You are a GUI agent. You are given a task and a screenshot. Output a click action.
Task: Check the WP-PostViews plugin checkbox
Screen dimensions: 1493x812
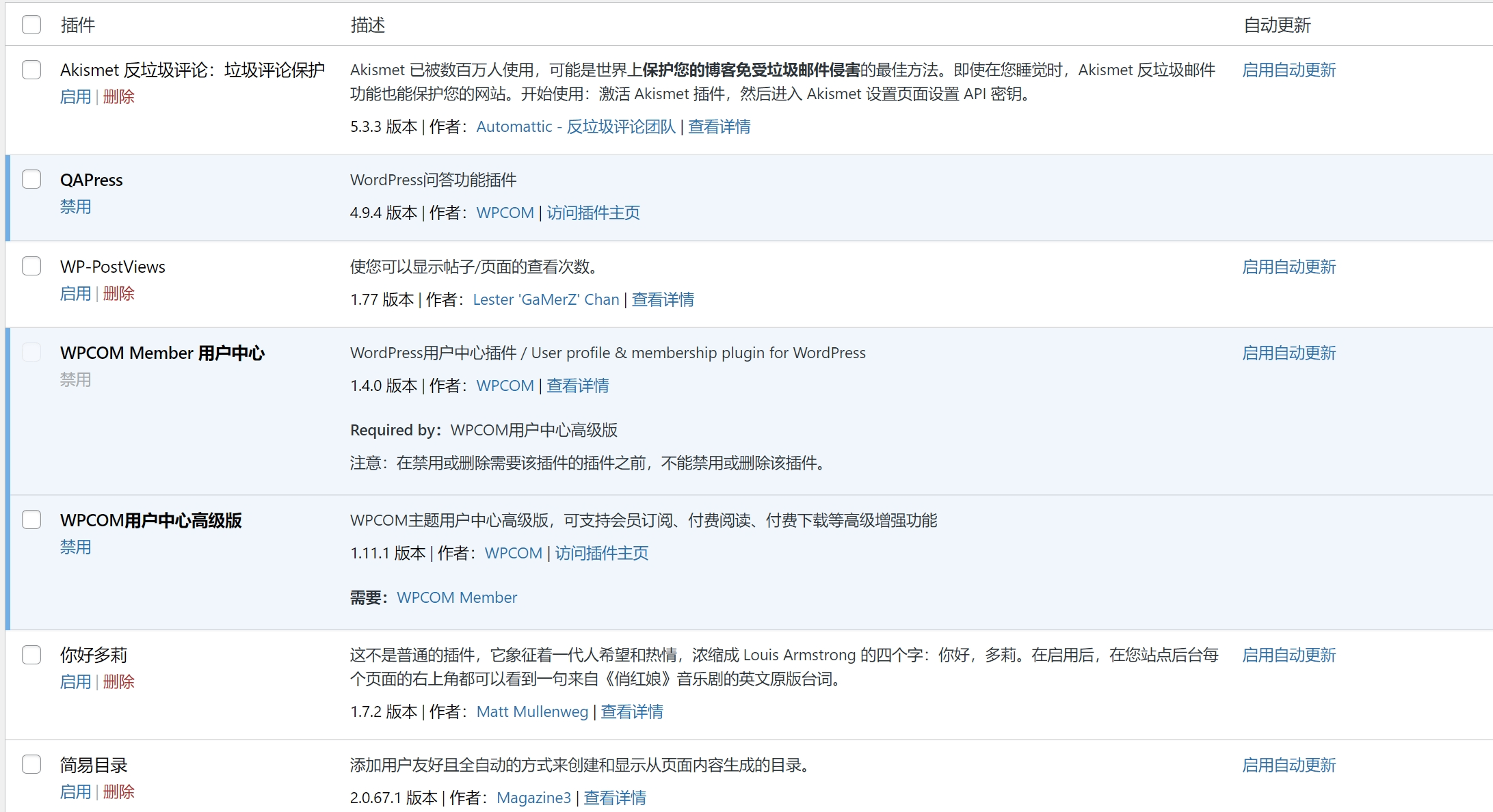[x=31, y=265]
